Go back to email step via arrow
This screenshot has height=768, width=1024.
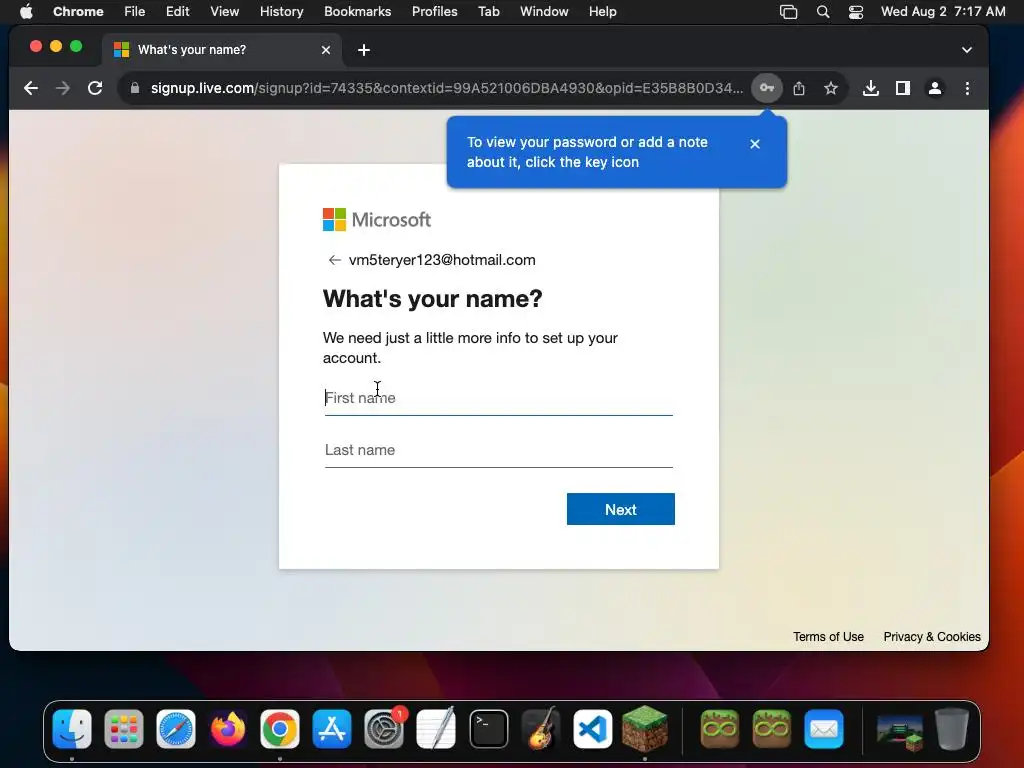click(334, 260)
